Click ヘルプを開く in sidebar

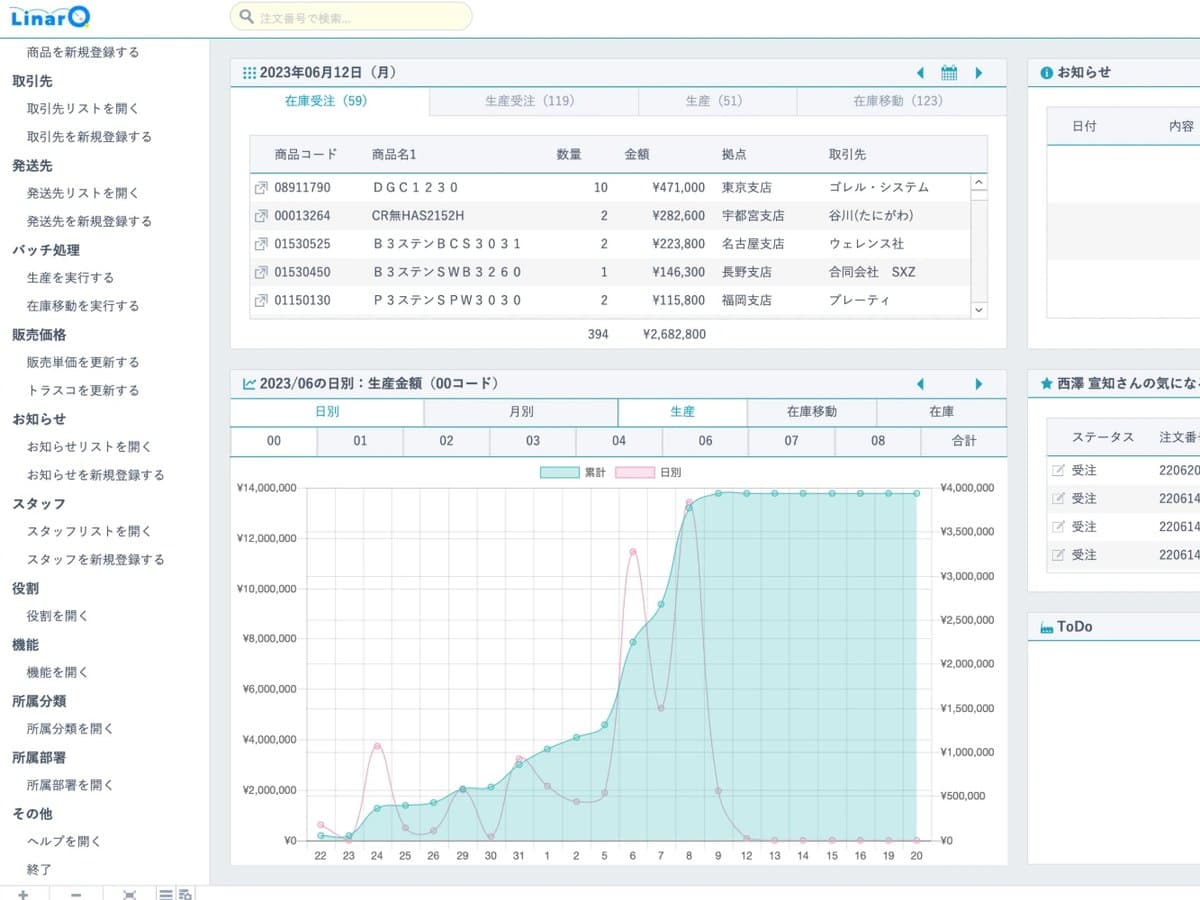(x=64, y=841)
